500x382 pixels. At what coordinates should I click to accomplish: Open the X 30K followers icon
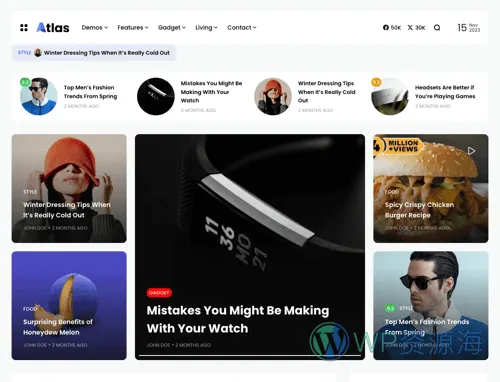416,28
